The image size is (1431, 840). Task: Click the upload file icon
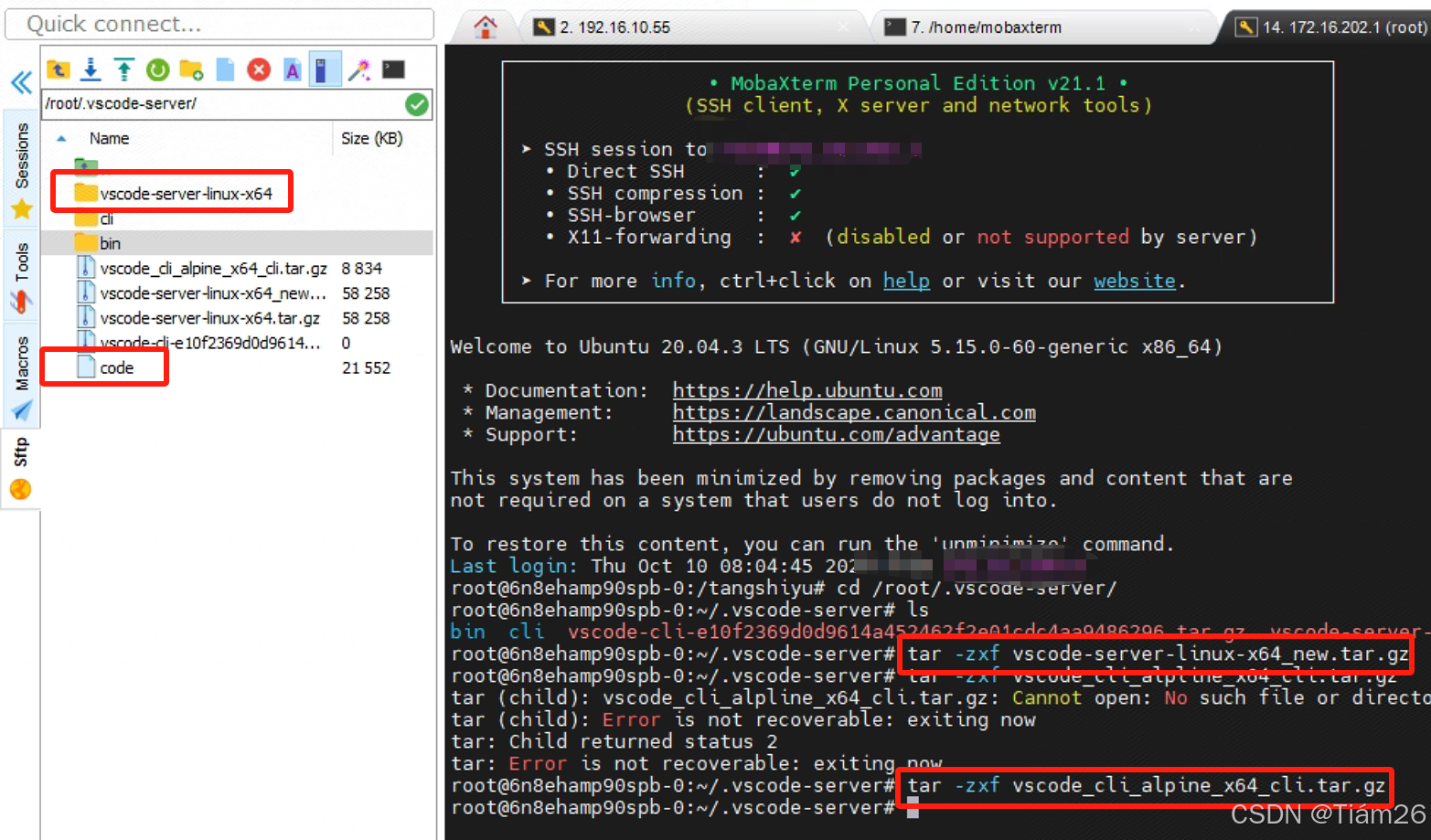(x=124, y=69)
